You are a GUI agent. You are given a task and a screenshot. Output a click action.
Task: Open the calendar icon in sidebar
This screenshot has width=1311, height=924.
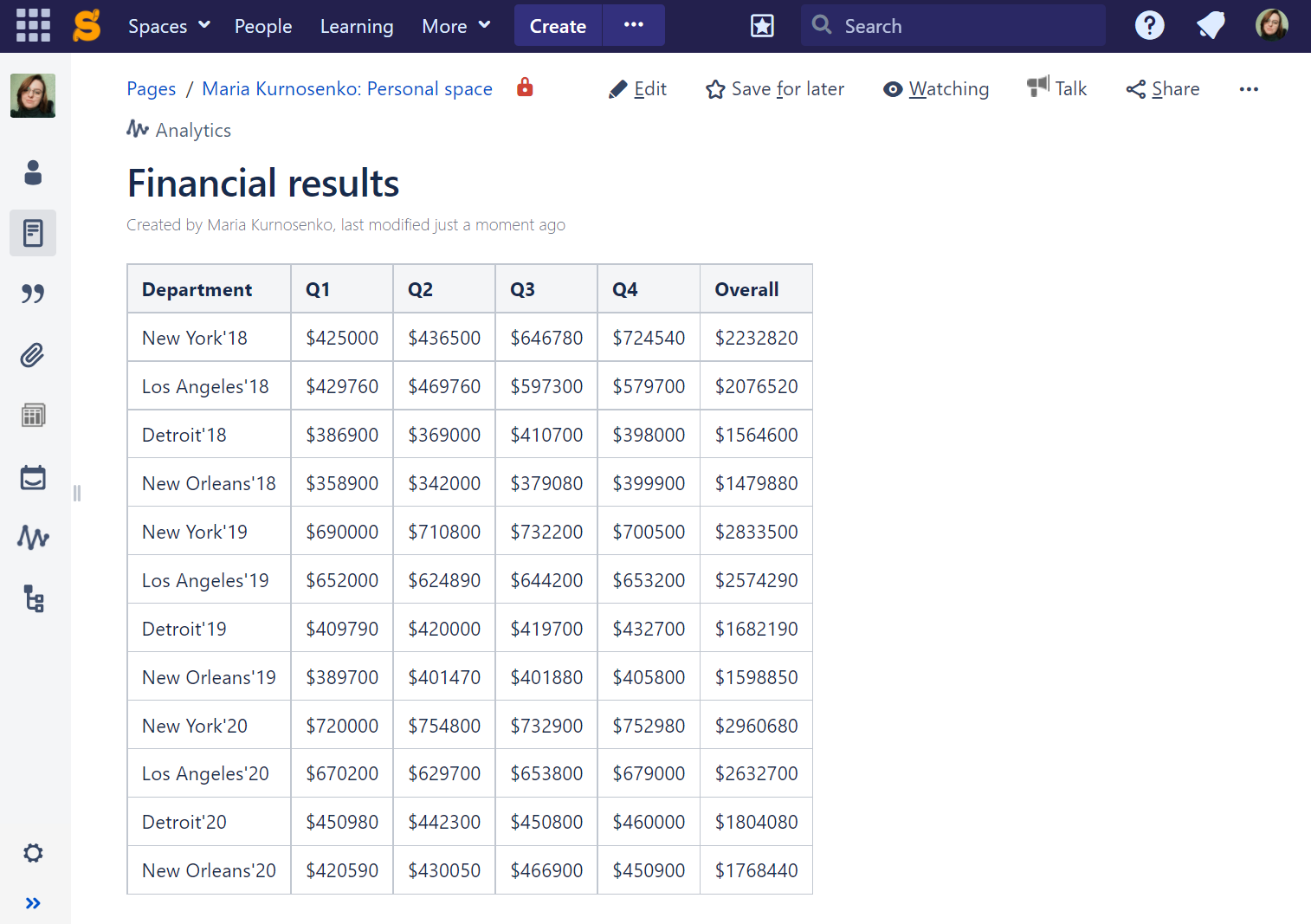(33, 477)
